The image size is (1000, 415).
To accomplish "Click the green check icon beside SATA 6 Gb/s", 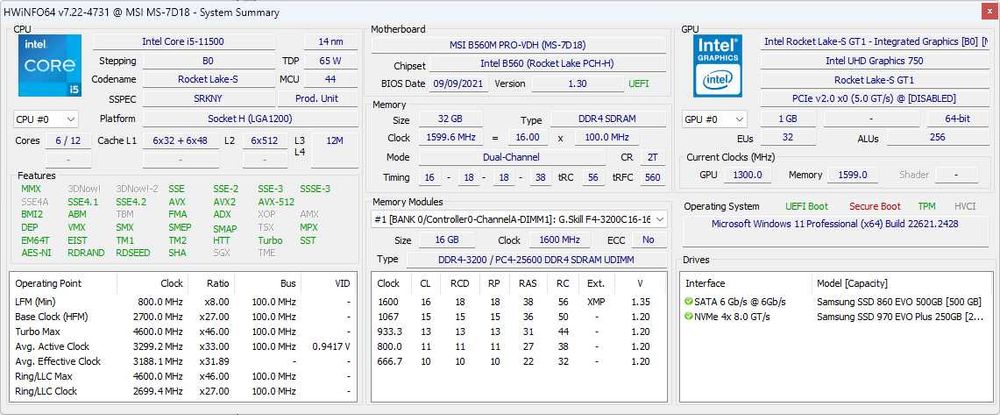I will pyautogui.click(x=688, y=302).
